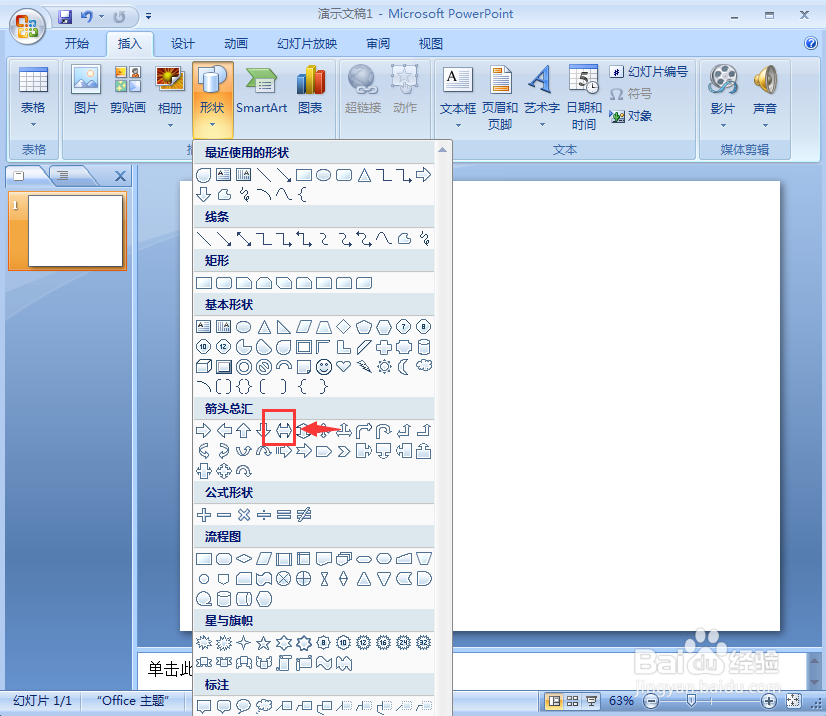Viewport: 826px width, 716px height.
Task: Insert an 对象 object
Action: (x=631, y=116)
